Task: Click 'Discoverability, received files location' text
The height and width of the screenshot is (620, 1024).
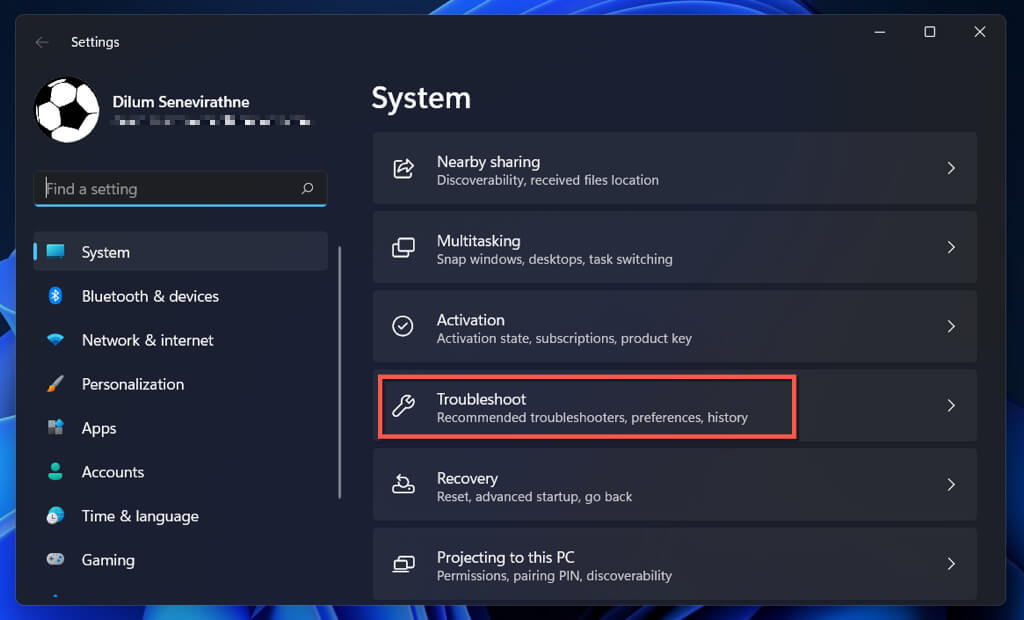Action: click(547, 180)
